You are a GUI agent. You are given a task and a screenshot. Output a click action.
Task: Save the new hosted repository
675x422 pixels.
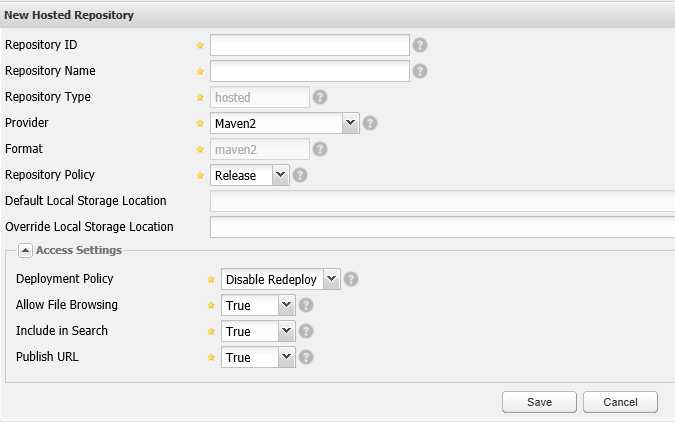(x=539, y=402)
